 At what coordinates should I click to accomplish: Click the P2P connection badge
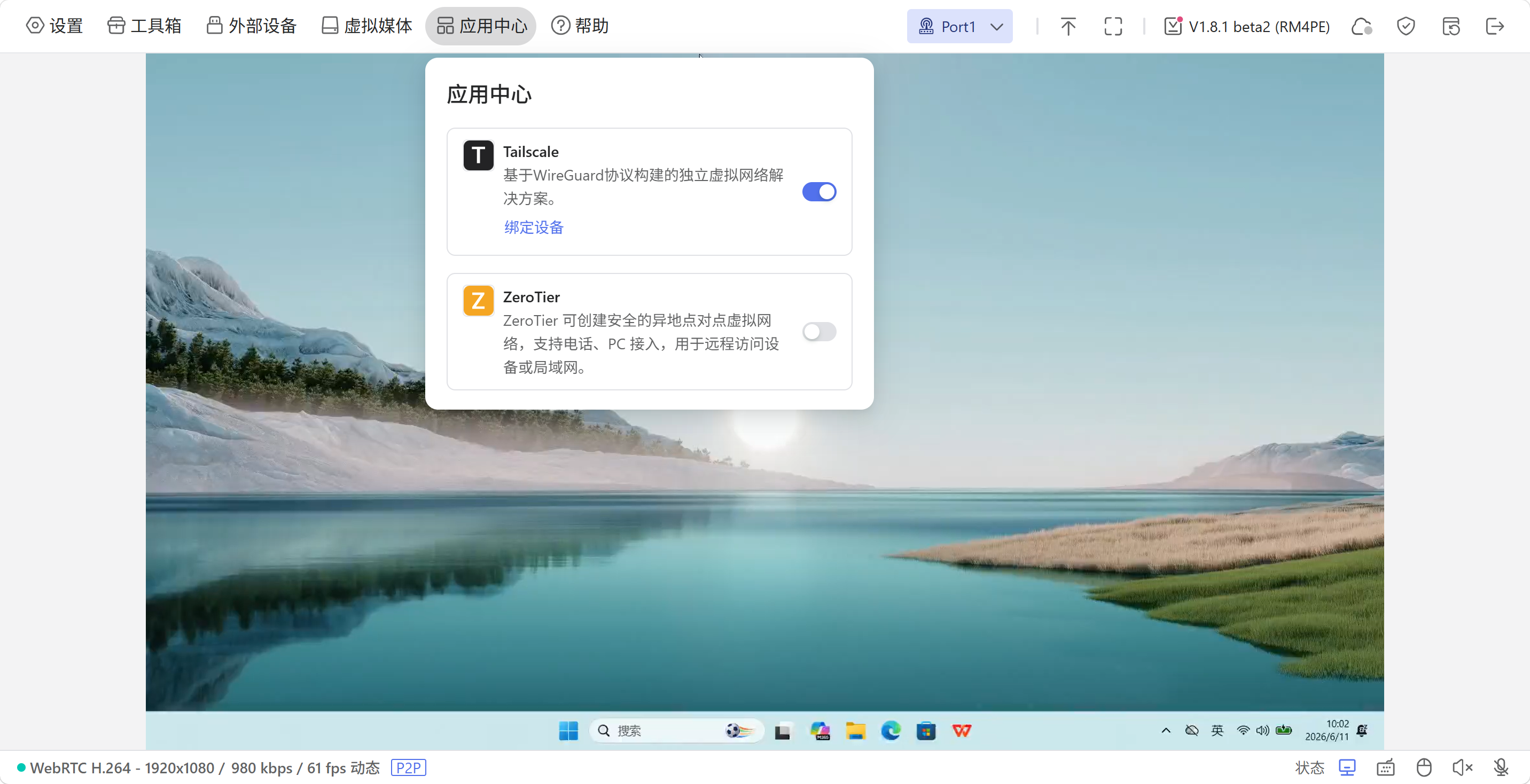[408, 767]
